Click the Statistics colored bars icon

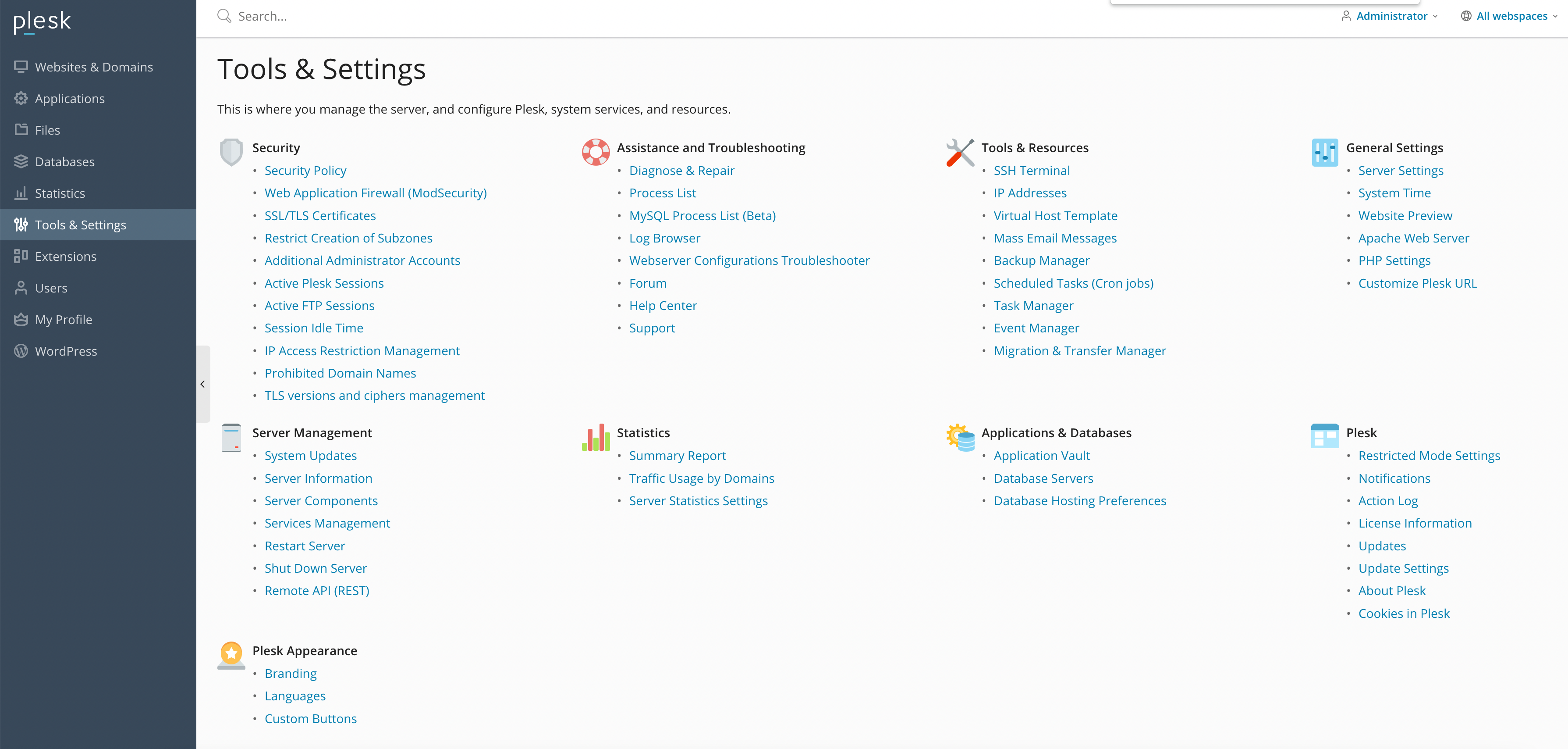[x=596, y=437]
